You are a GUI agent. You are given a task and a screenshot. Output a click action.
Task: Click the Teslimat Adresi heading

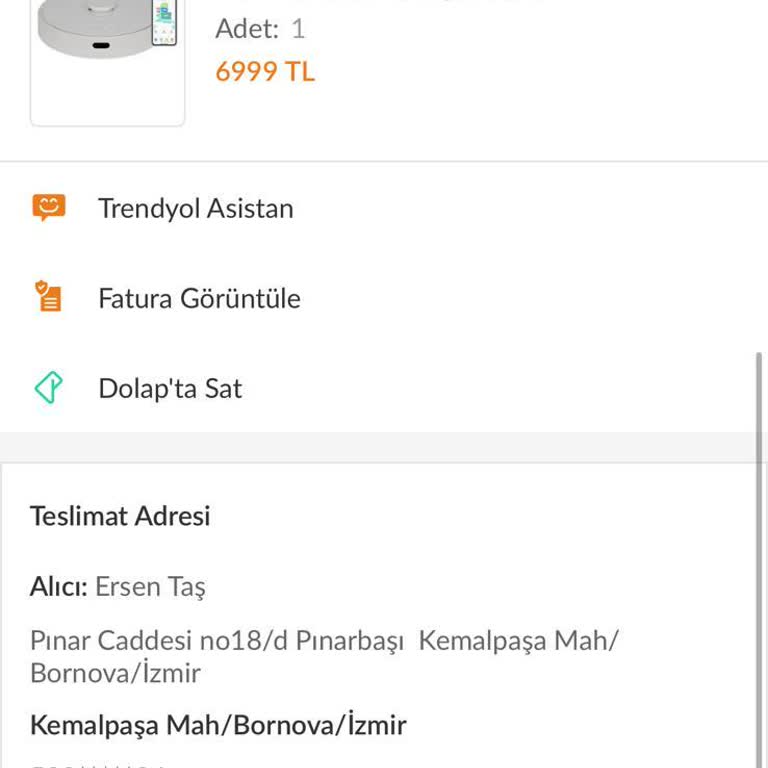click(120, 516)
